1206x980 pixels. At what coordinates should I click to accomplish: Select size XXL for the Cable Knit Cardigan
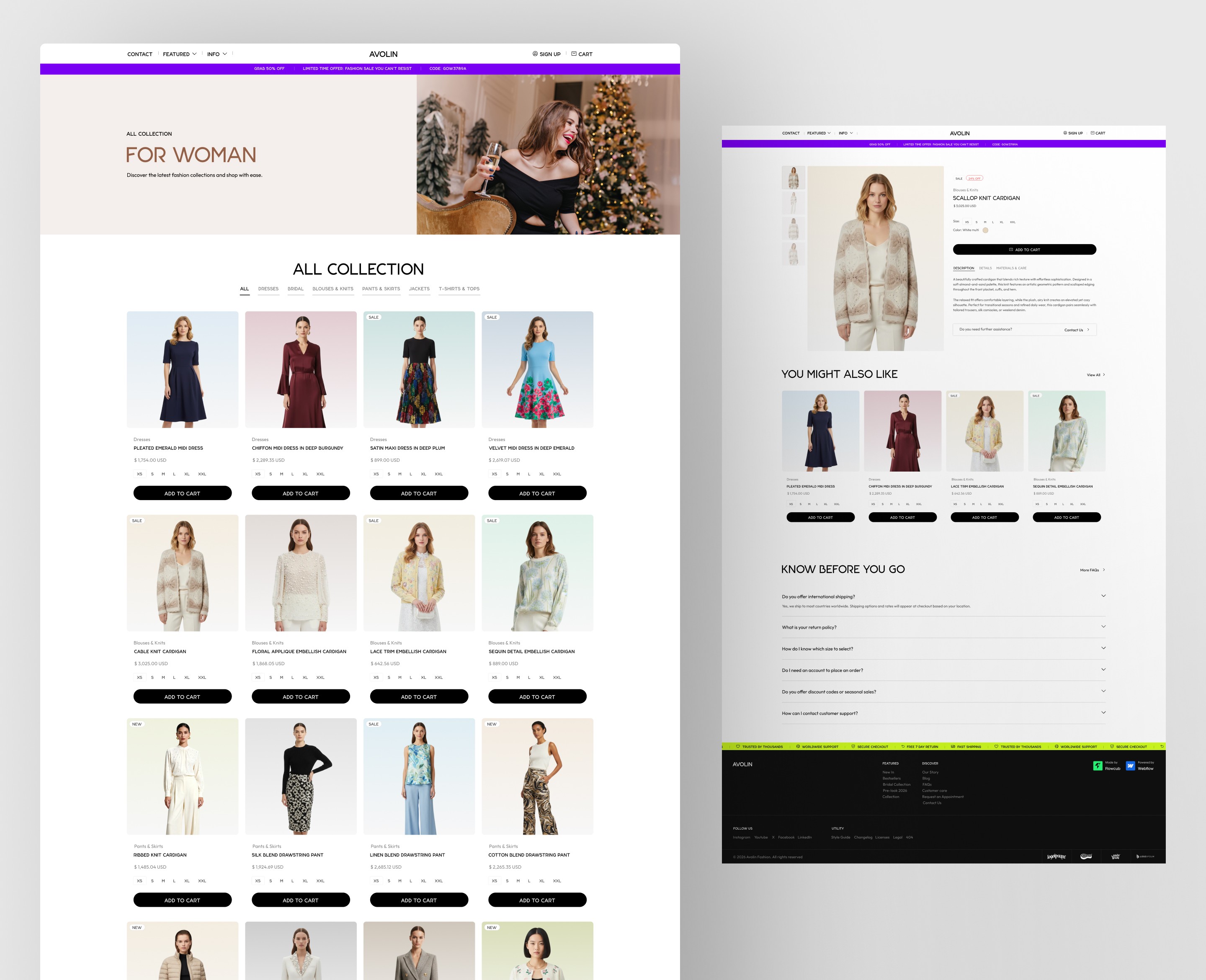click(202, 678)
